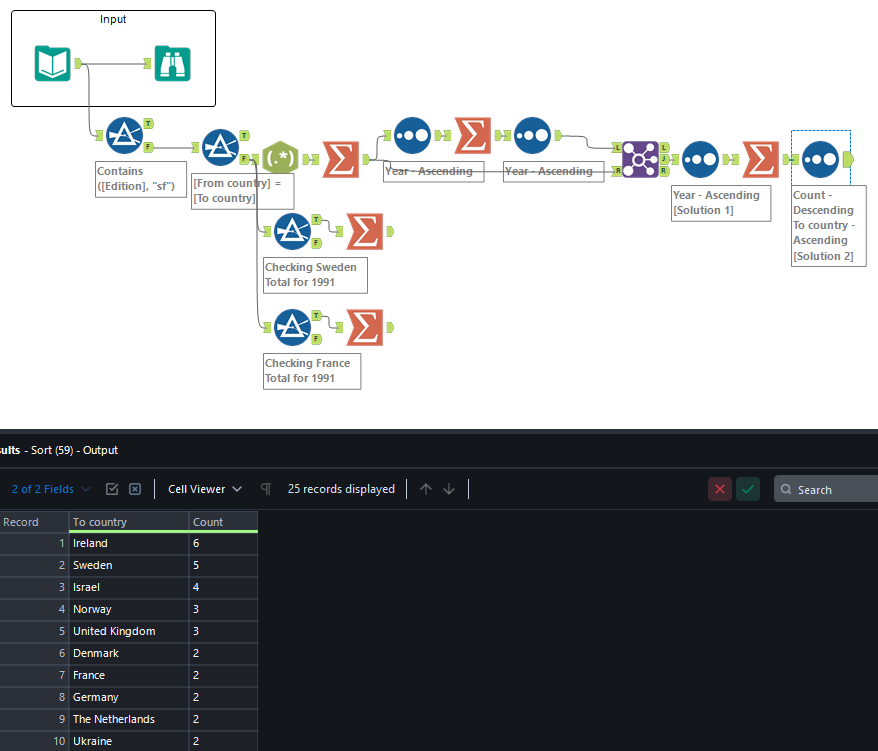This screenshot has height=751, width=878.
Task: Select the Checking France filter tool
Action: 292,327
